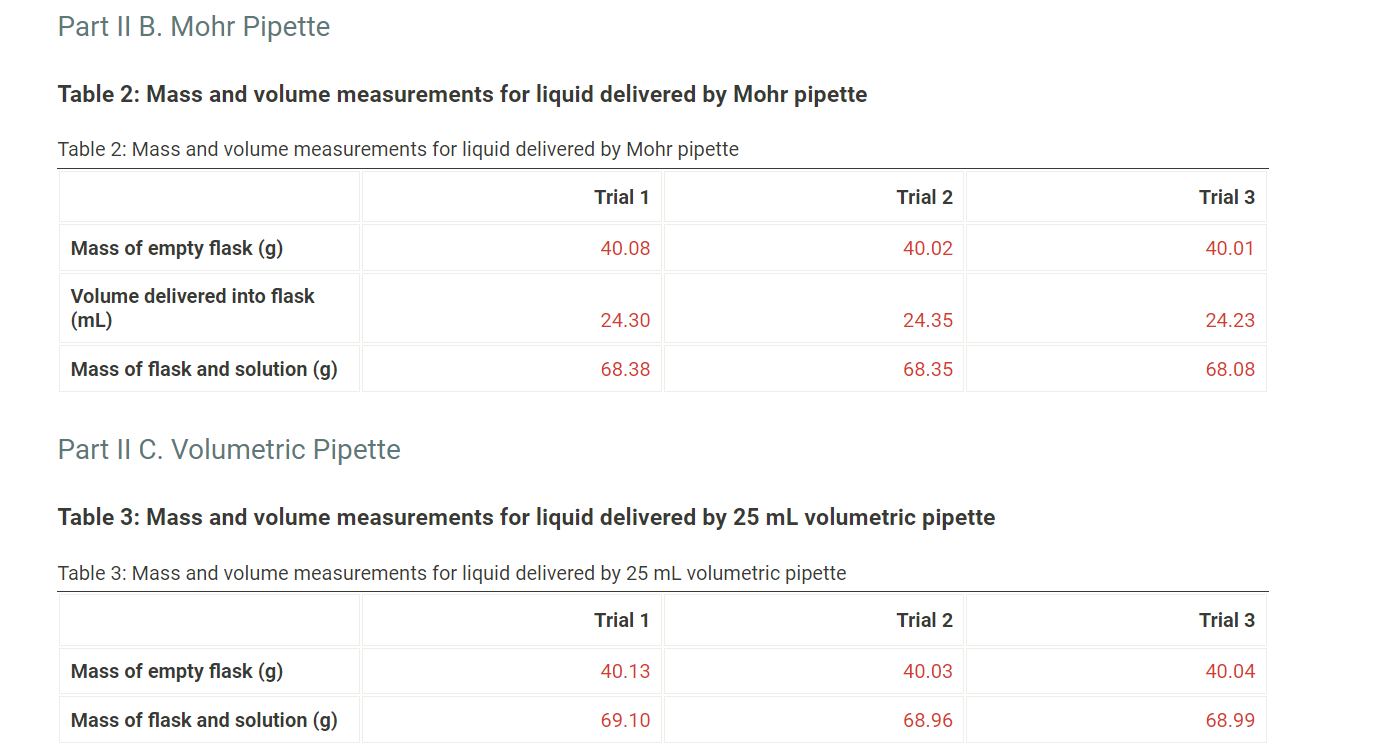1378x755 pixels.
Task: Select volume delivered 24.30 in Trial 1
Action: tap(625, 320)
